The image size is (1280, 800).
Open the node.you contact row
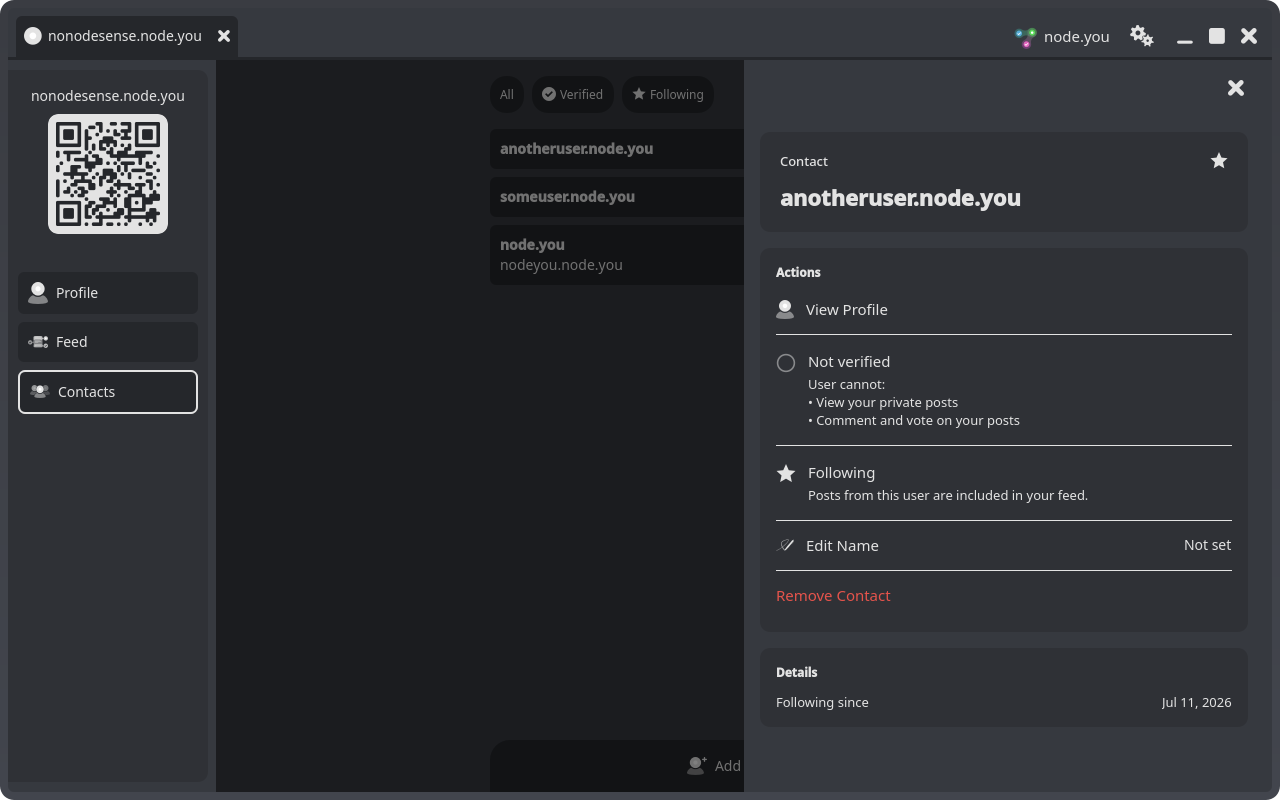click(x=617, y=255)
